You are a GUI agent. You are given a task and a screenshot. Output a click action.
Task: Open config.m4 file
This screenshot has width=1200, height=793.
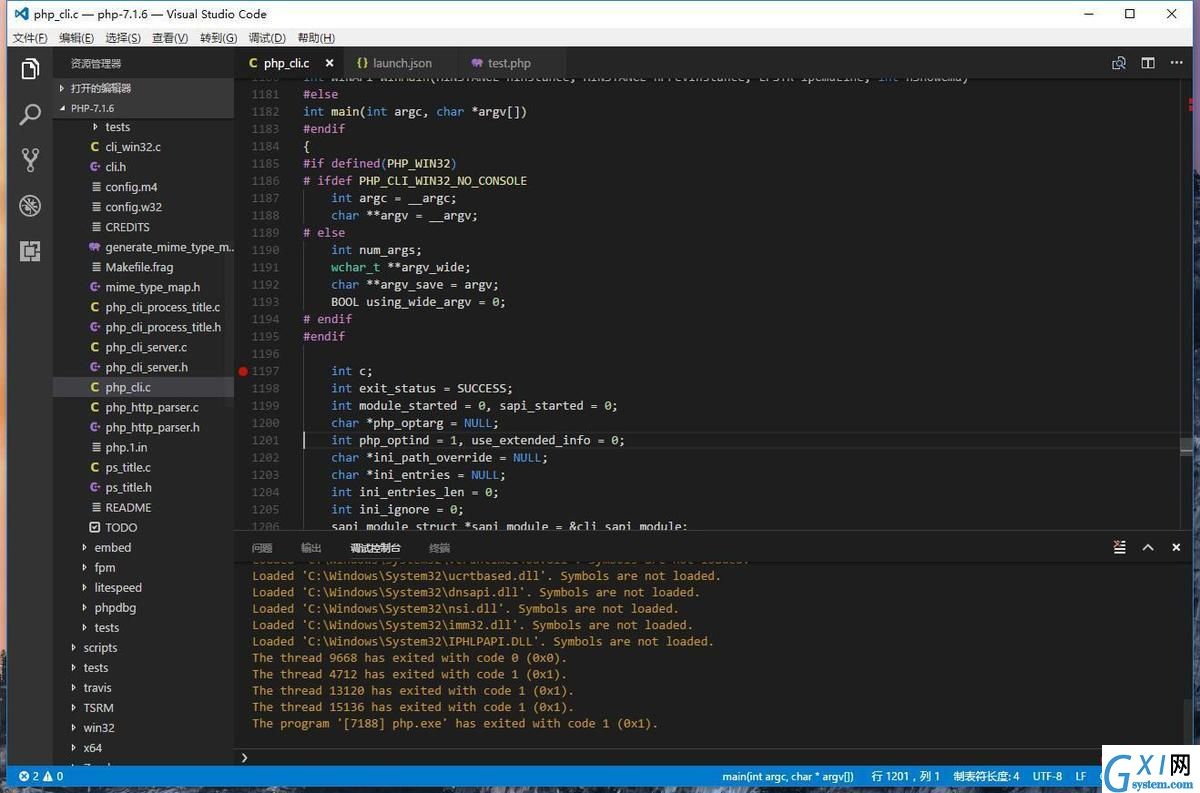[x=143, y=187]
